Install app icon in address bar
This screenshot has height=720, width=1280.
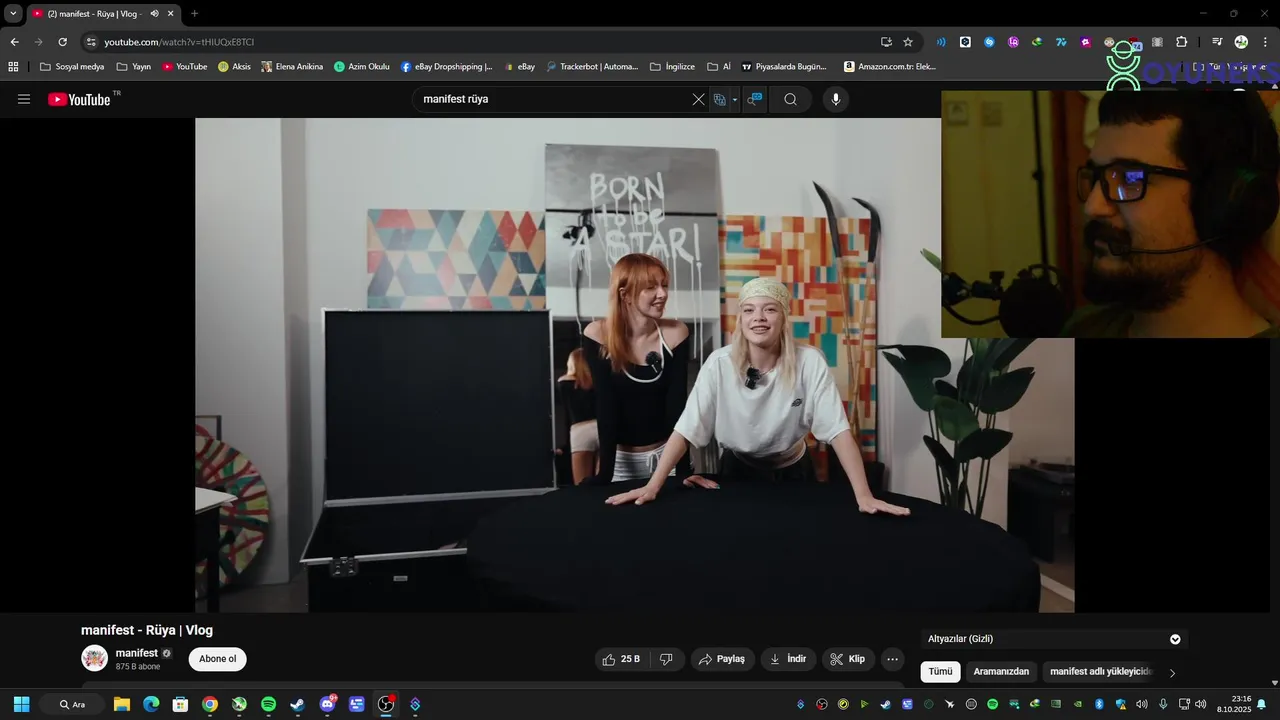886,42
